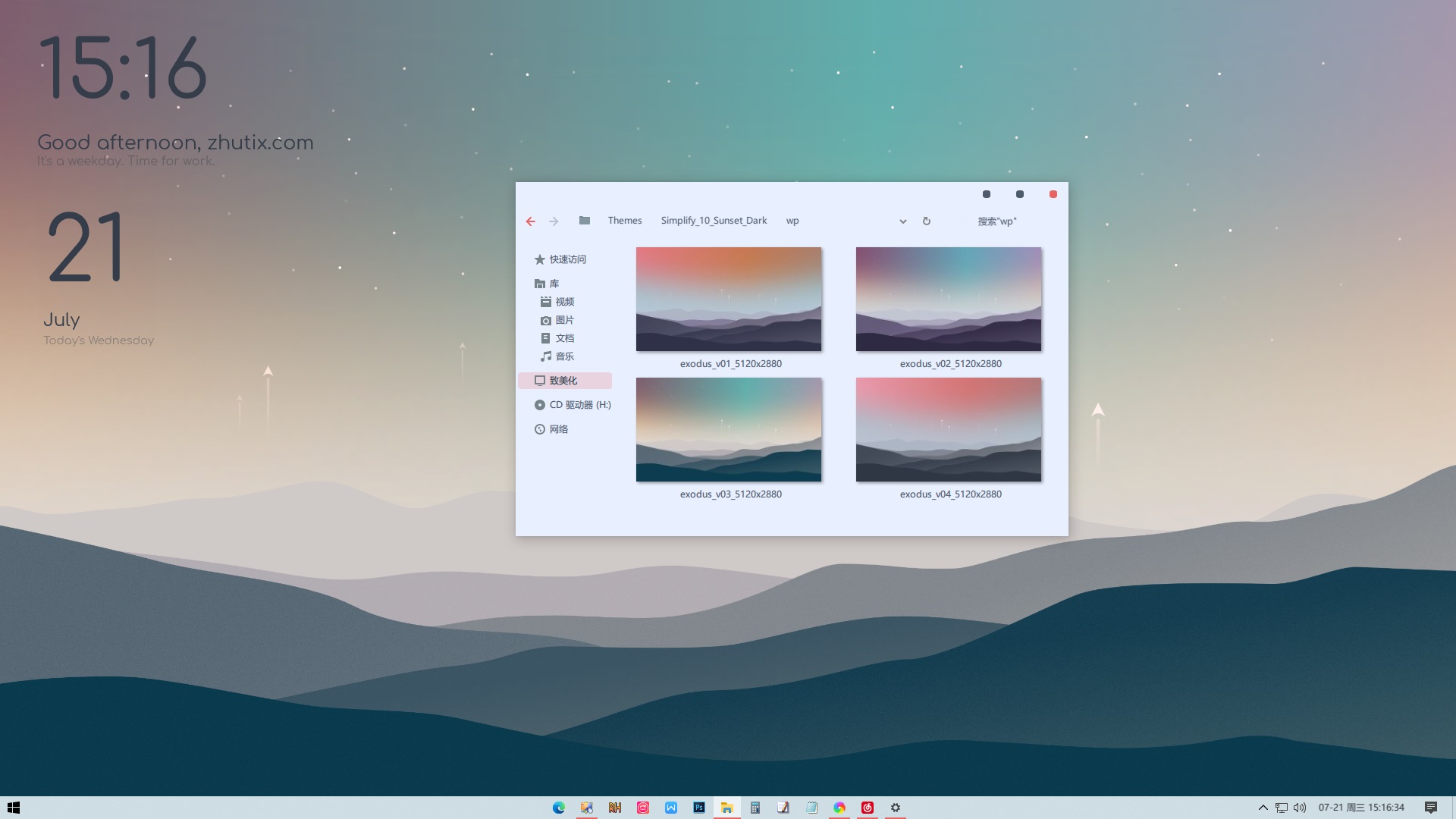The image size is (1456, 819).
Task: Click the wp breadcrumb segment
Action: pyautogui.click(x=792, y=221)
